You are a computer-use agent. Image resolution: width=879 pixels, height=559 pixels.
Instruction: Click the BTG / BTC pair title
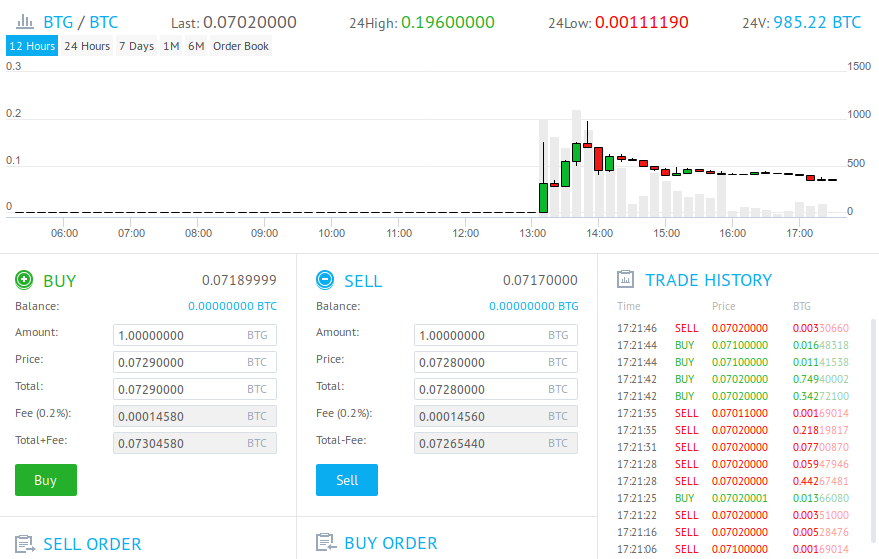[x=81, y=22]
